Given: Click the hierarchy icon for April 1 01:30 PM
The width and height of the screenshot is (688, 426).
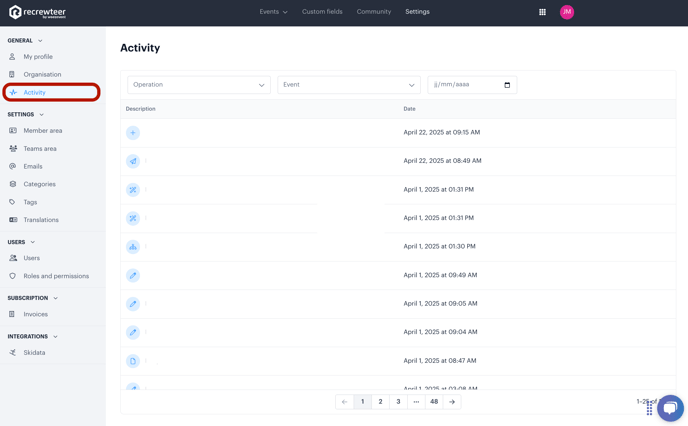Looking at the screenshot, I should 133,247.
